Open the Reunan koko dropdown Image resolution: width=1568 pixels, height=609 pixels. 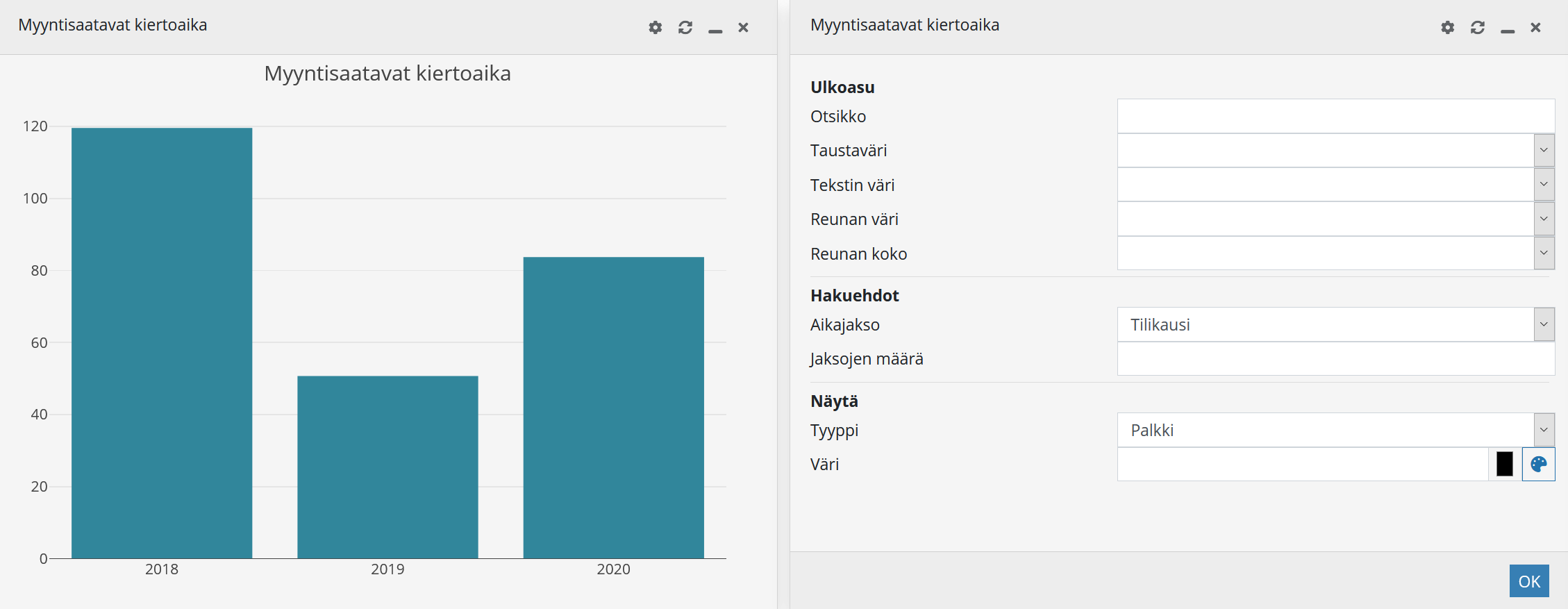(1544, 253)
